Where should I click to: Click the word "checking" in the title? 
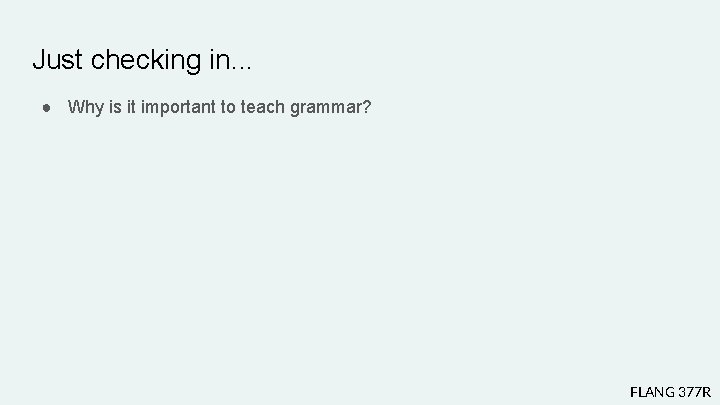[x=146, y=60]
